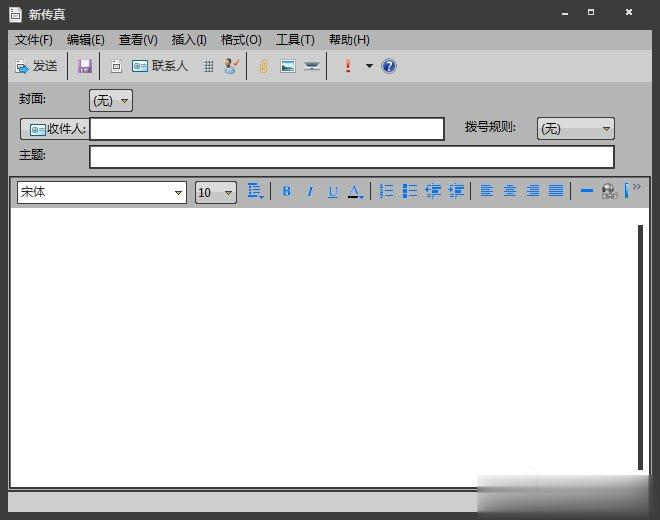Image resolution: width=660 pixels, height=520 pixels.
Task: Open the importance dropdown arrow beside exclamation mark
Action: (x=369, y=66)
